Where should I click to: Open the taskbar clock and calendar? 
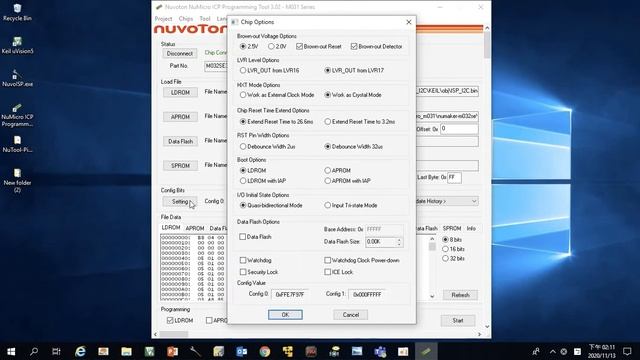click(602, 351)
